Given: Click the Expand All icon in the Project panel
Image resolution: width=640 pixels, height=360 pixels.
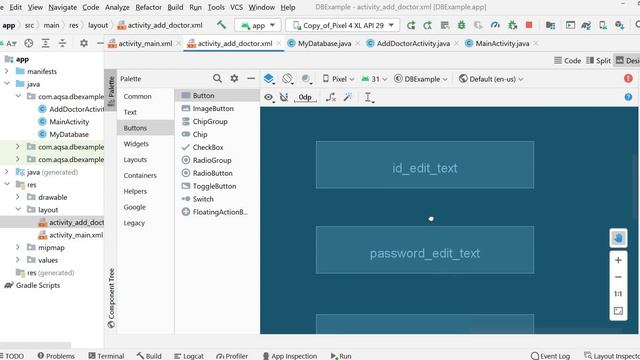Looking at the screenshot, I should tap(45, 43).
